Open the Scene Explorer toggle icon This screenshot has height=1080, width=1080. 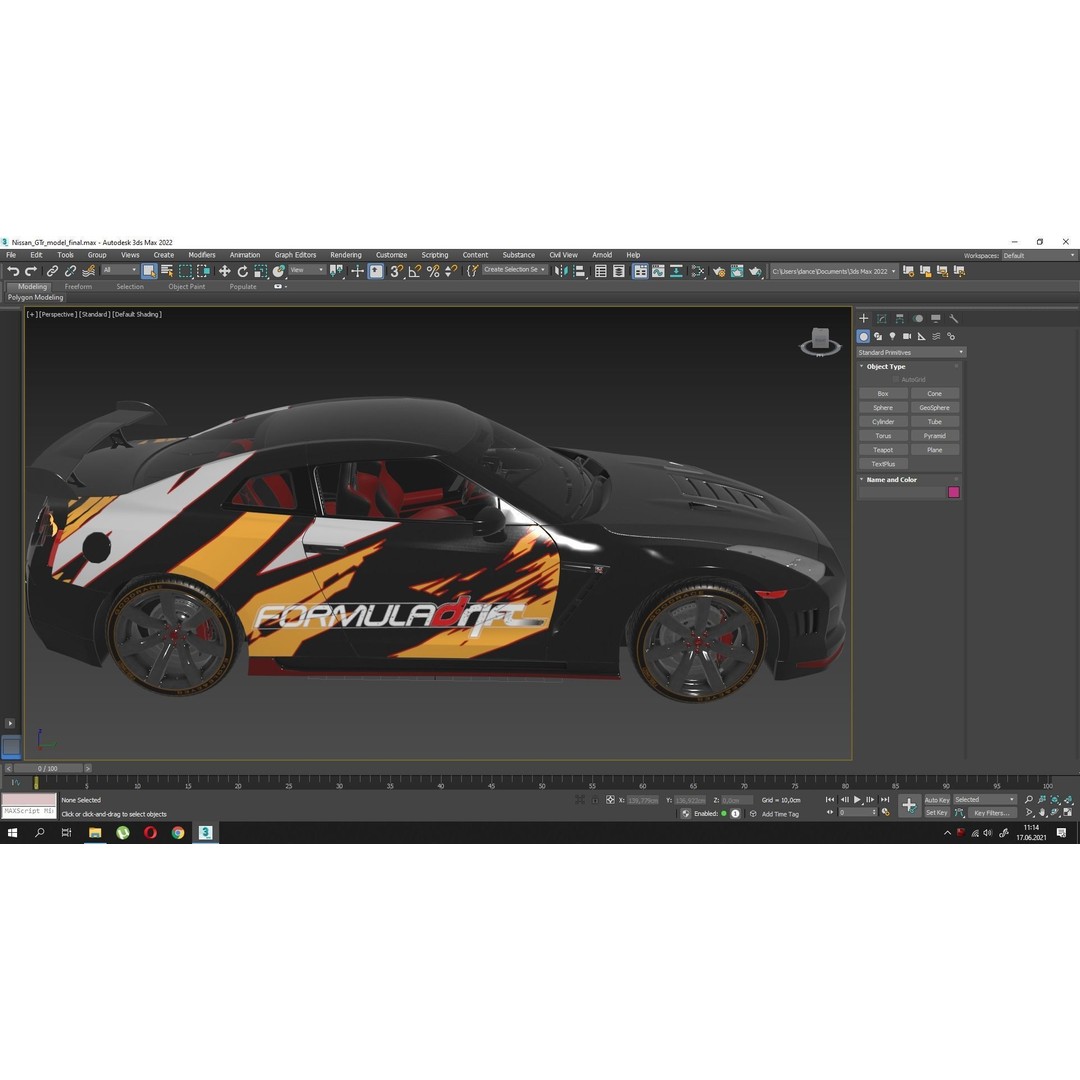tap(601, 271)
